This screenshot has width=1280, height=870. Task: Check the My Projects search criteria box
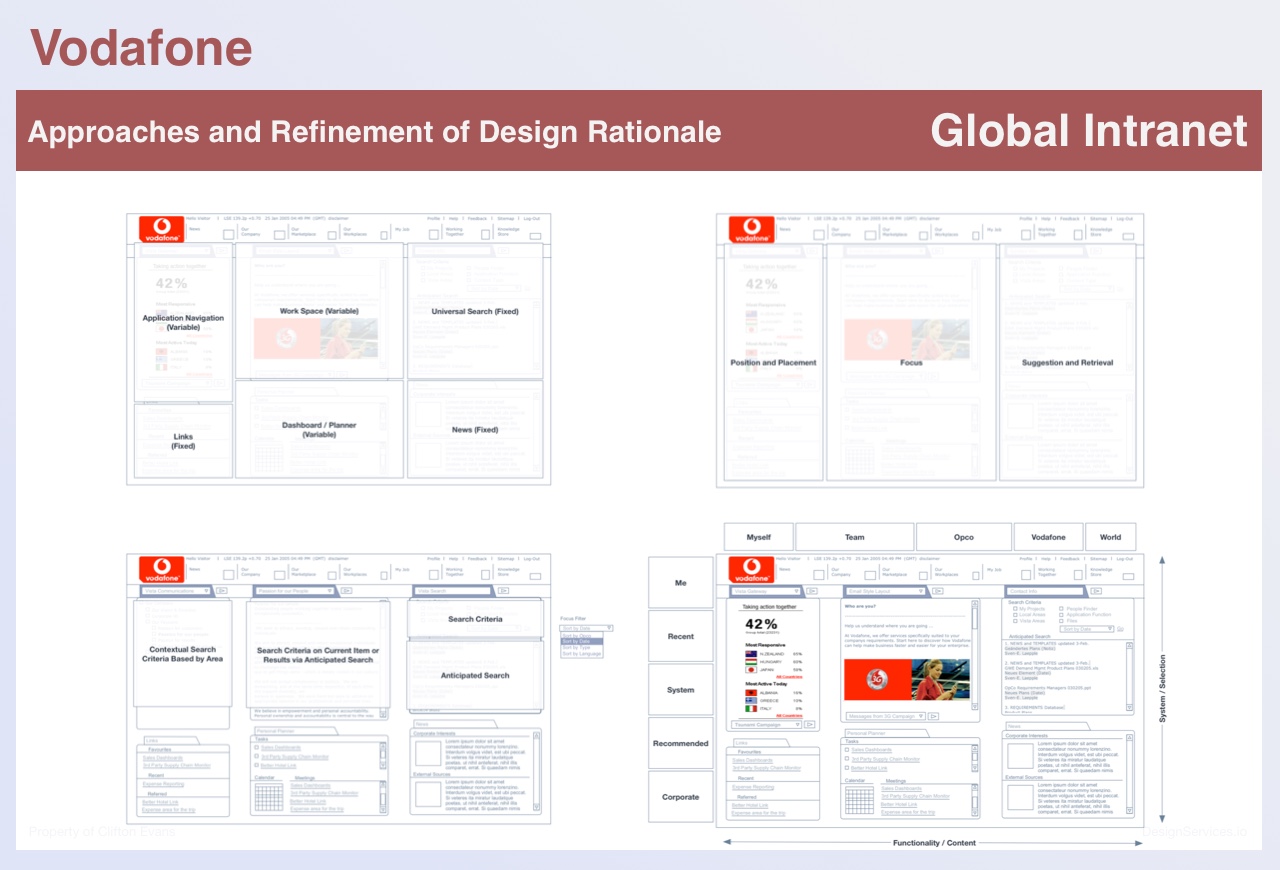tap(1014, 608)
